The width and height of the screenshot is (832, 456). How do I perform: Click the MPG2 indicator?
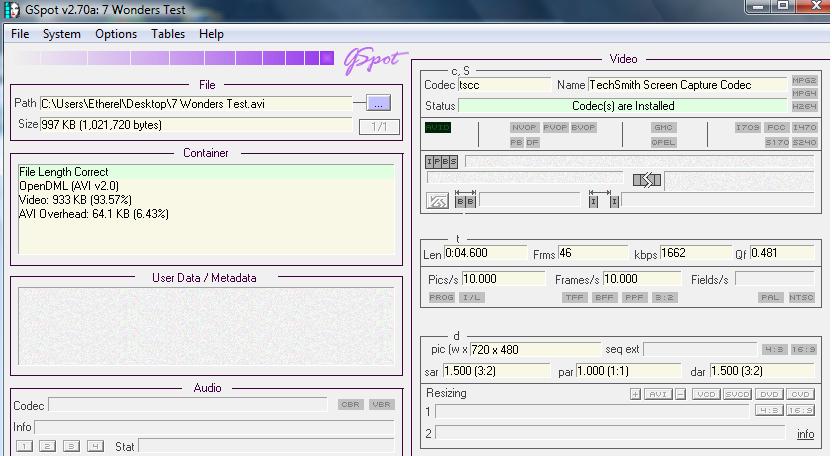[804, 81]
